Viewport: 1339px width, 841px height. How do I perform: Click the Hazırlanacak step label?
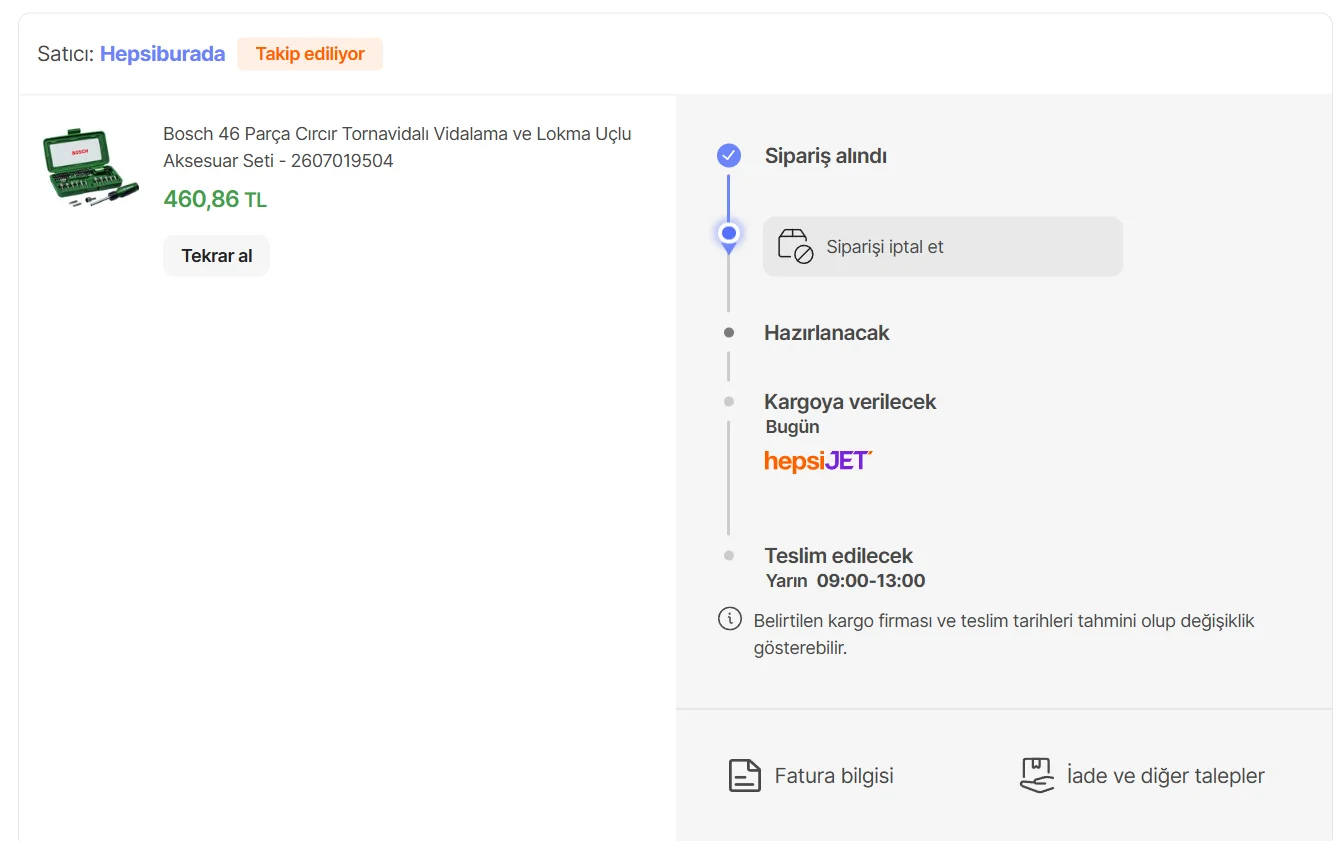827,333
